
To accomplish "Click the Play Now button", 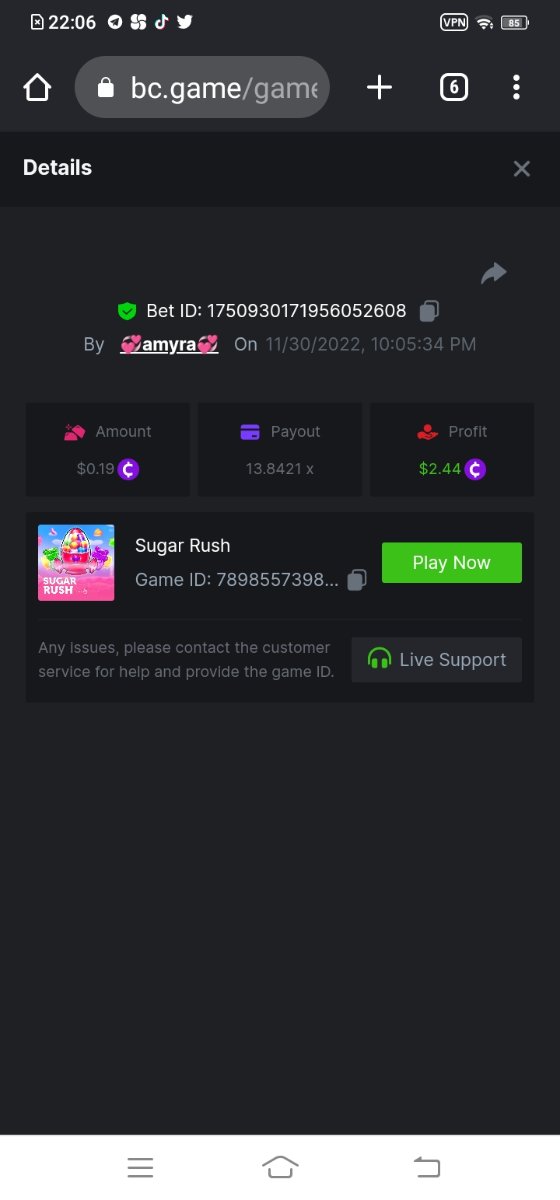I will coord(452,563).
